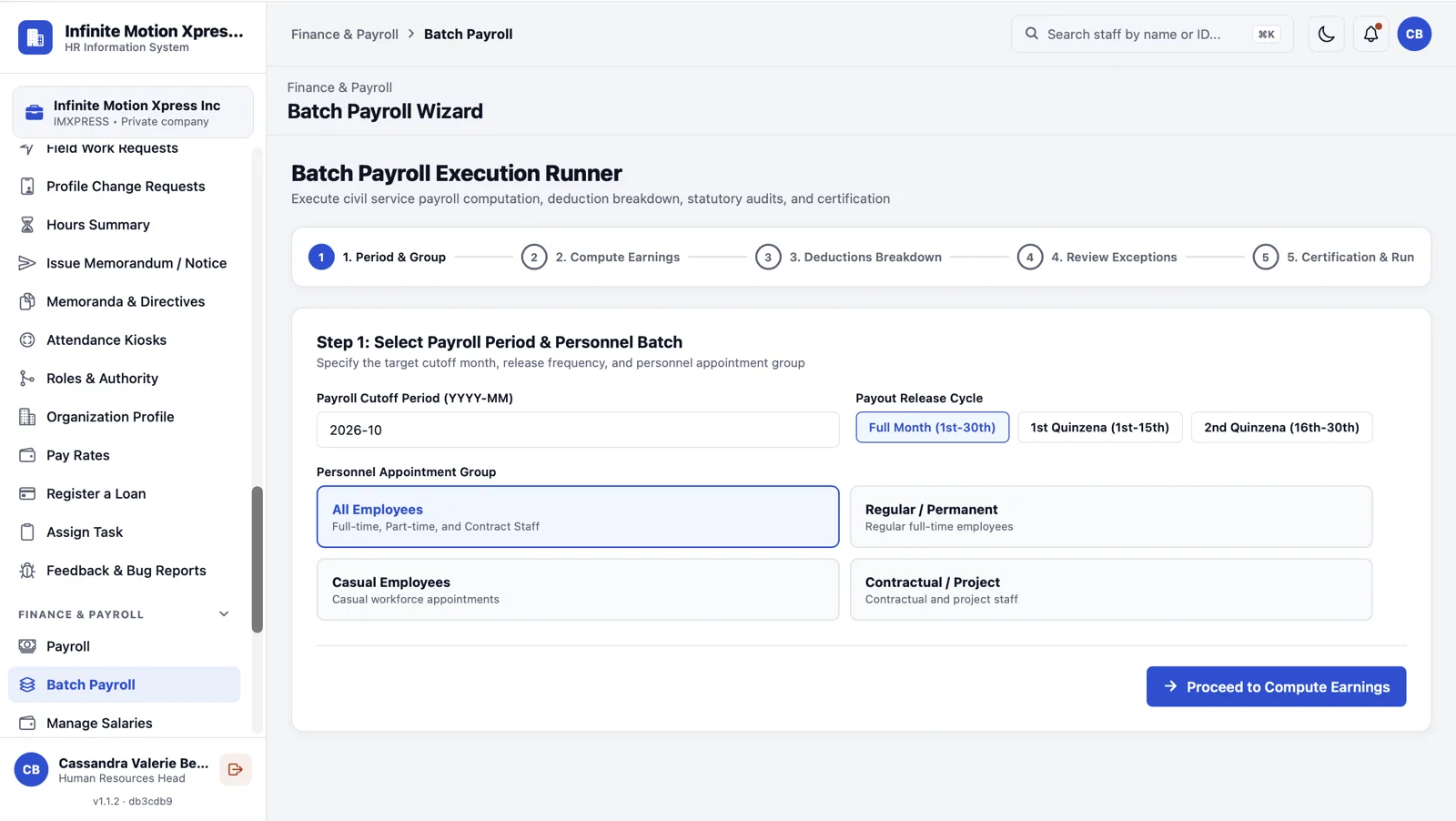The width and height of the screenshot is (1456, 821).
Task: Open Organization Profile building icon
Action: click(x=27, y=417)
